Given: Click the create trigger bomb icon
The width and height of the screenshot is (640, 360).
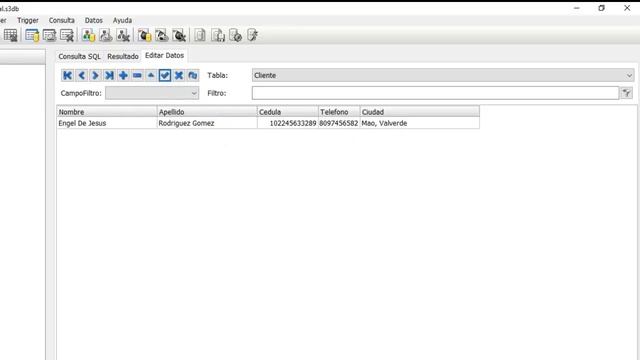Looking at the screenshot, I should pyautogui.click(x=144, y=36).
